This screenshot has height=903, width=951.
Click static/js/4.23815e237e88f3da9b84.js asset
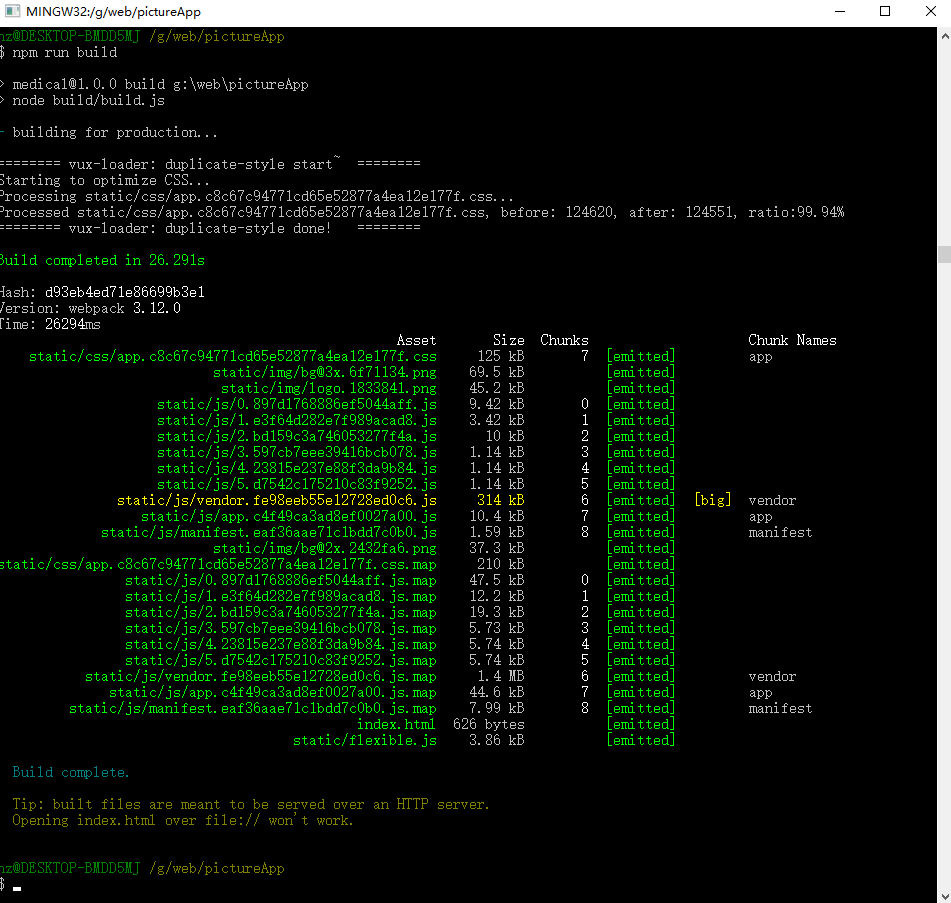coord(297,468)
